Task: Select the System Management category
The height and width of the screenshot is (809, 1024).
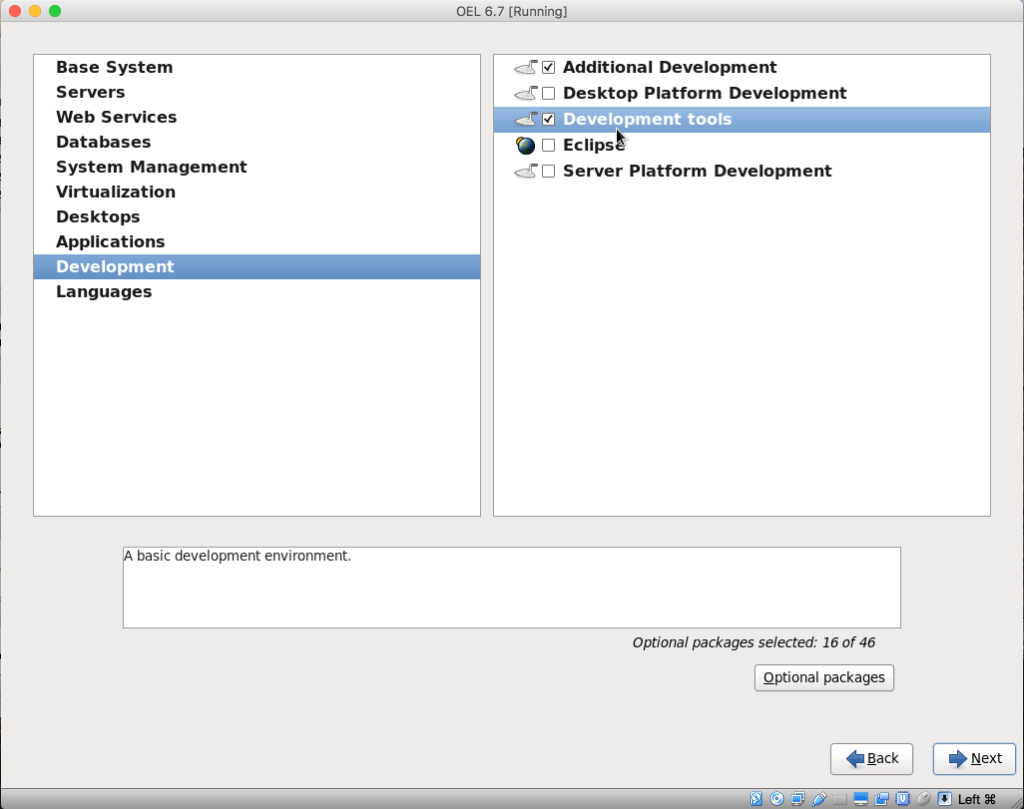Action: [257, 167]
